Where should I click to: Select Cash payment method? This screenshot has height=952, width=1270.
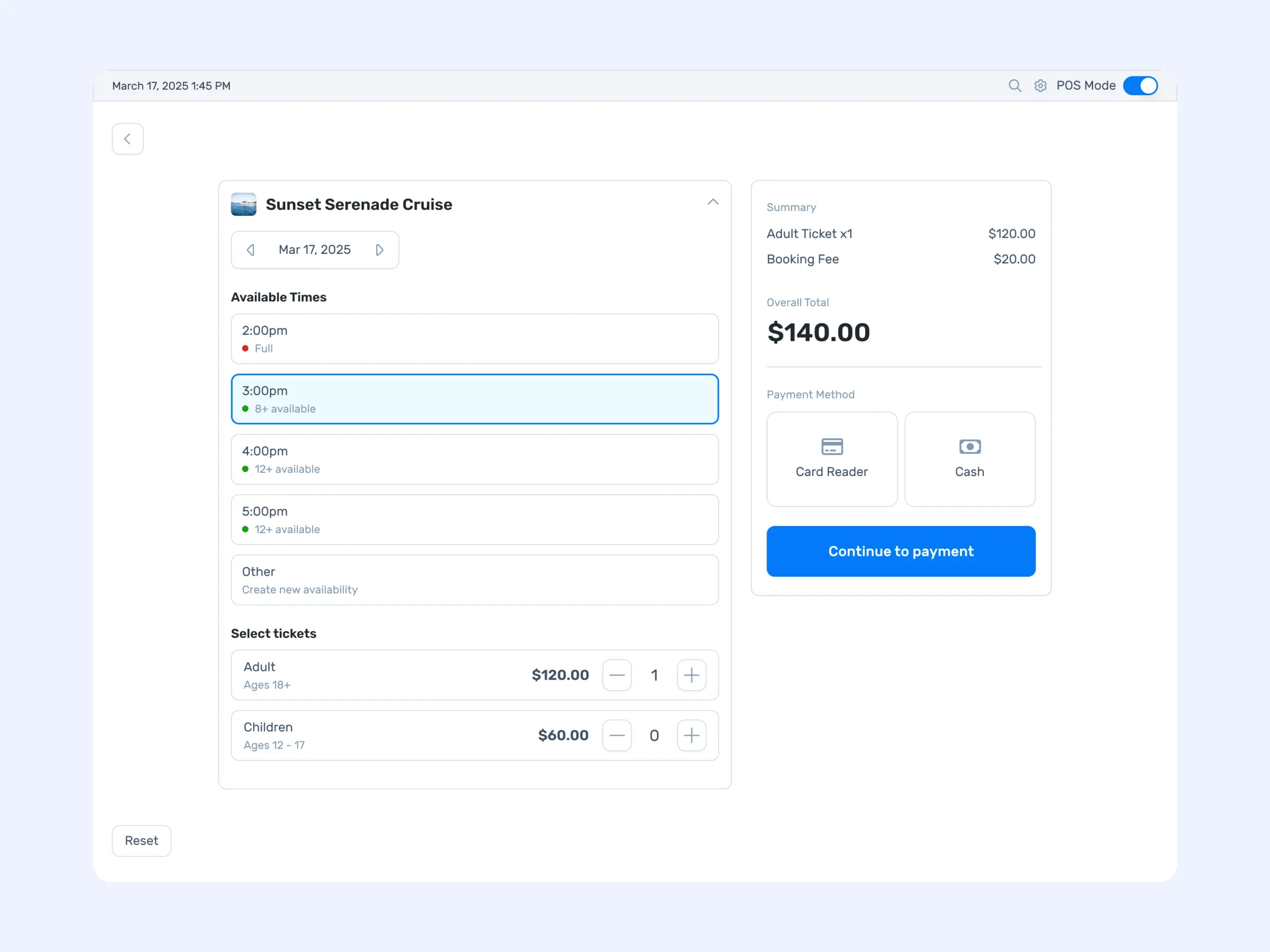970,459
